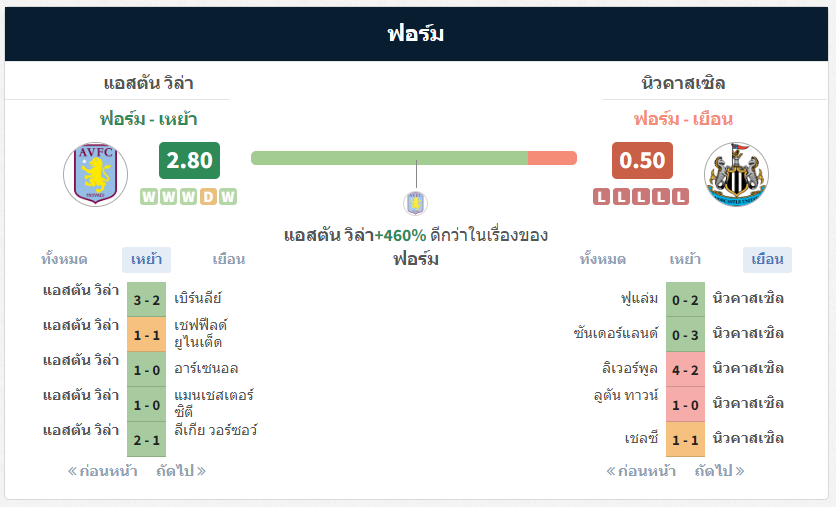836x507 pixels.
Task: Go to ก่อนหน้า under Aston Villa matches
Action: 102,471
